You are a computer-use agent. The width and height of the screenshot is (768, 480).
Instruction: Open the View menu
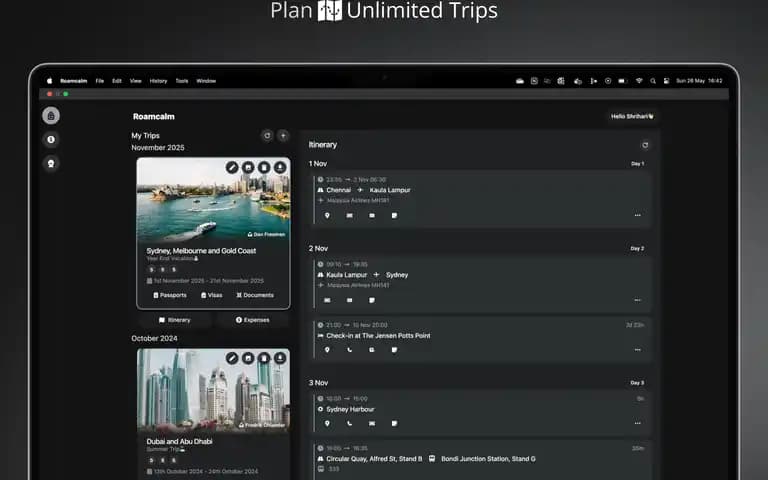coord(136,81)
